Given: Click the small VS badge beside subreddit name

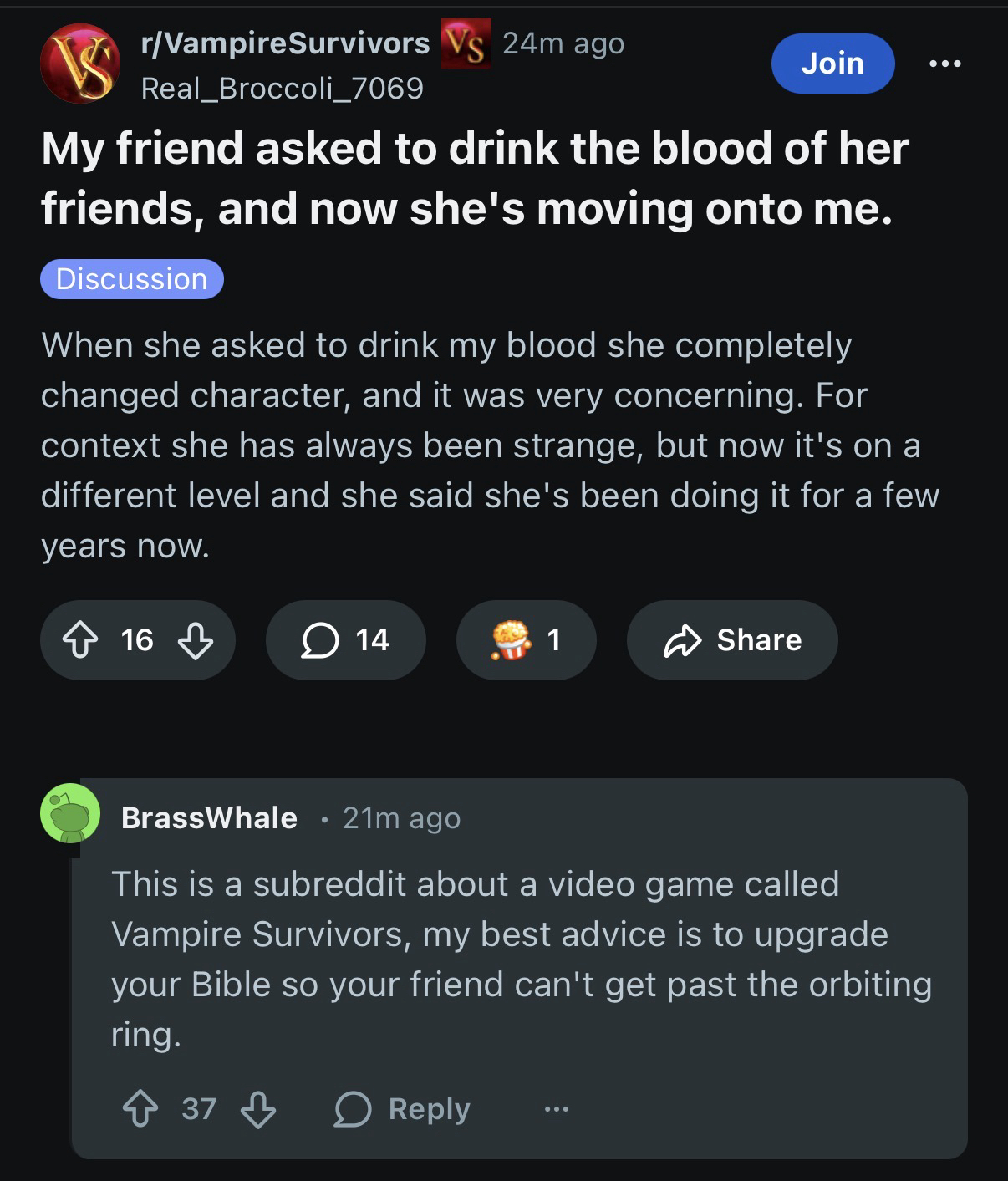Looking at the screenshot, I should click(466, 43).
